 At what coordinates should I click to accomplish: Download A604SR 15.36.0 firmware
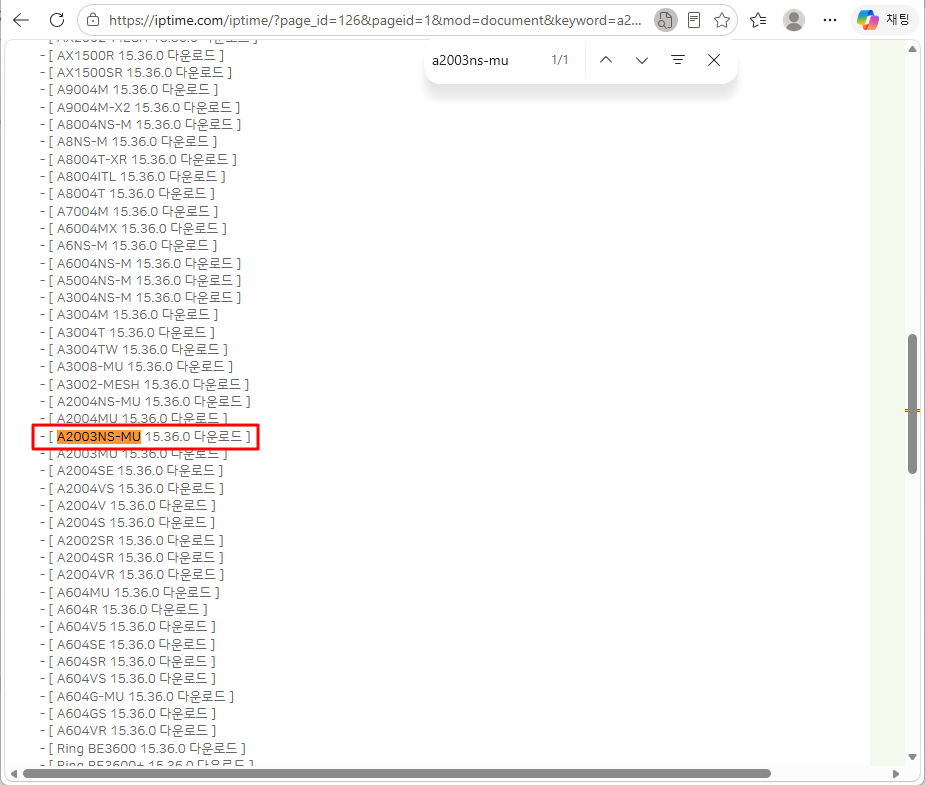pyautogui.click(x=132, y=662)
